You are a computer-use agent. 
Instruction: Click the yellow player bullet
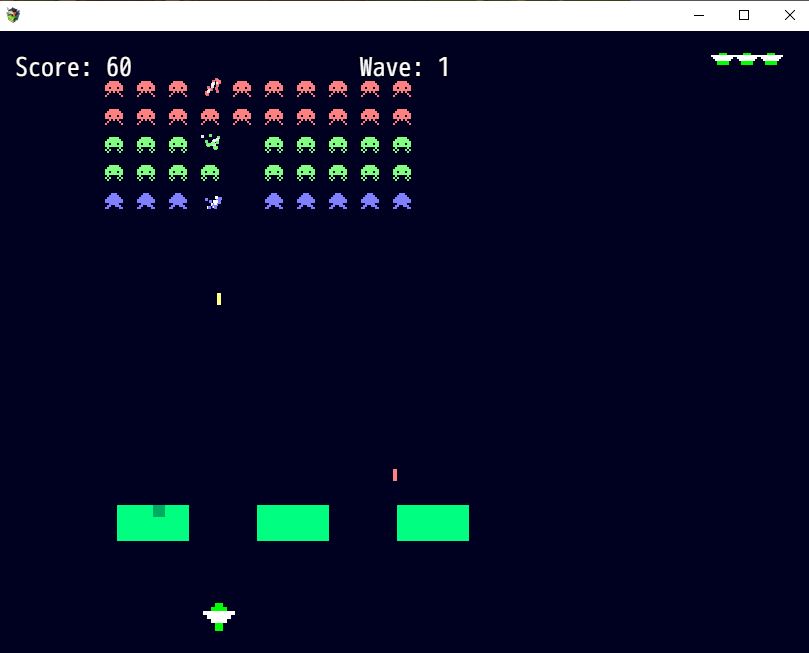(219, 299)
